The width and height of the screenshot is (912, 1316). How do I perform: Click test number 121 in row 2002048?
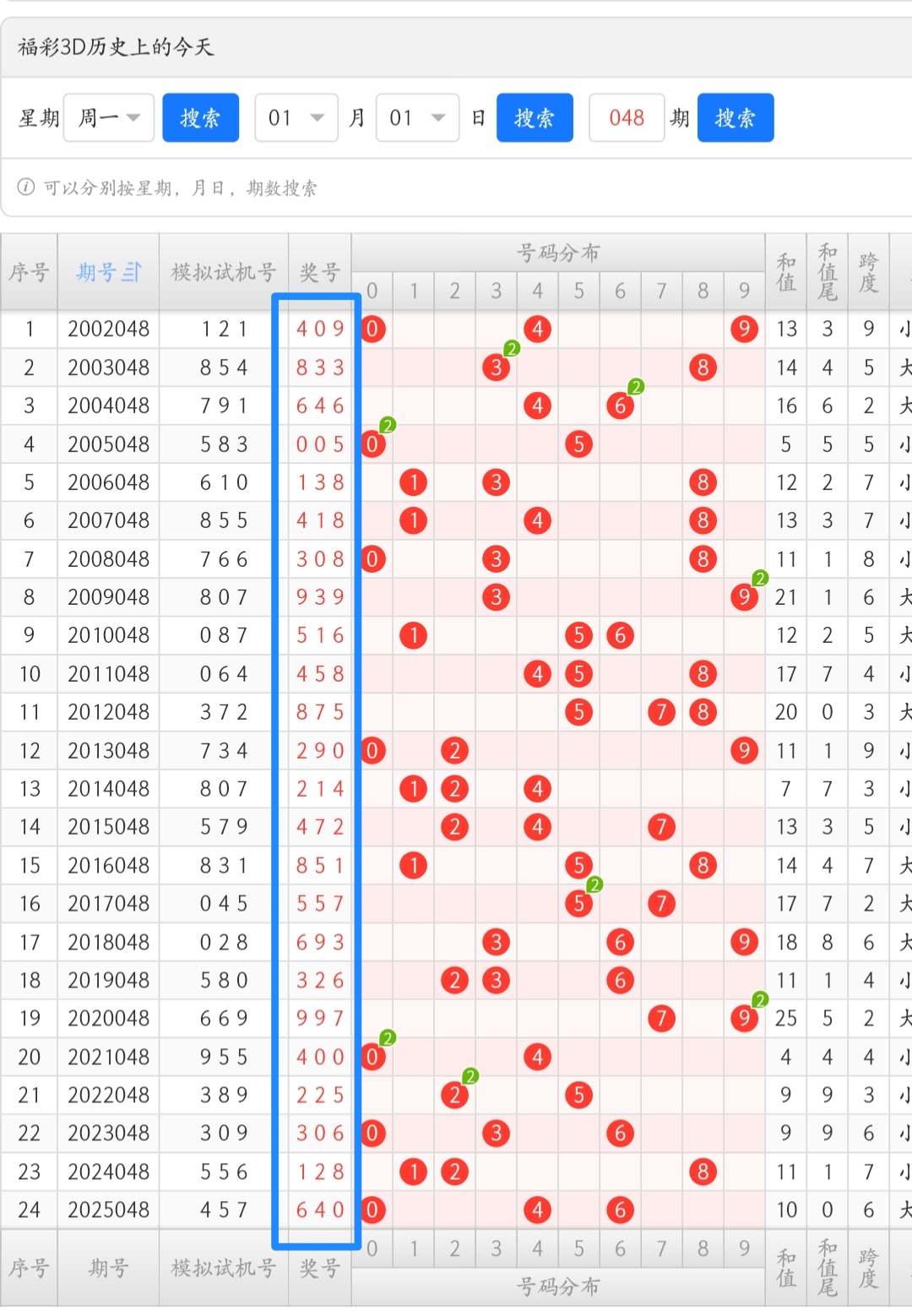[x=224, y=329]
